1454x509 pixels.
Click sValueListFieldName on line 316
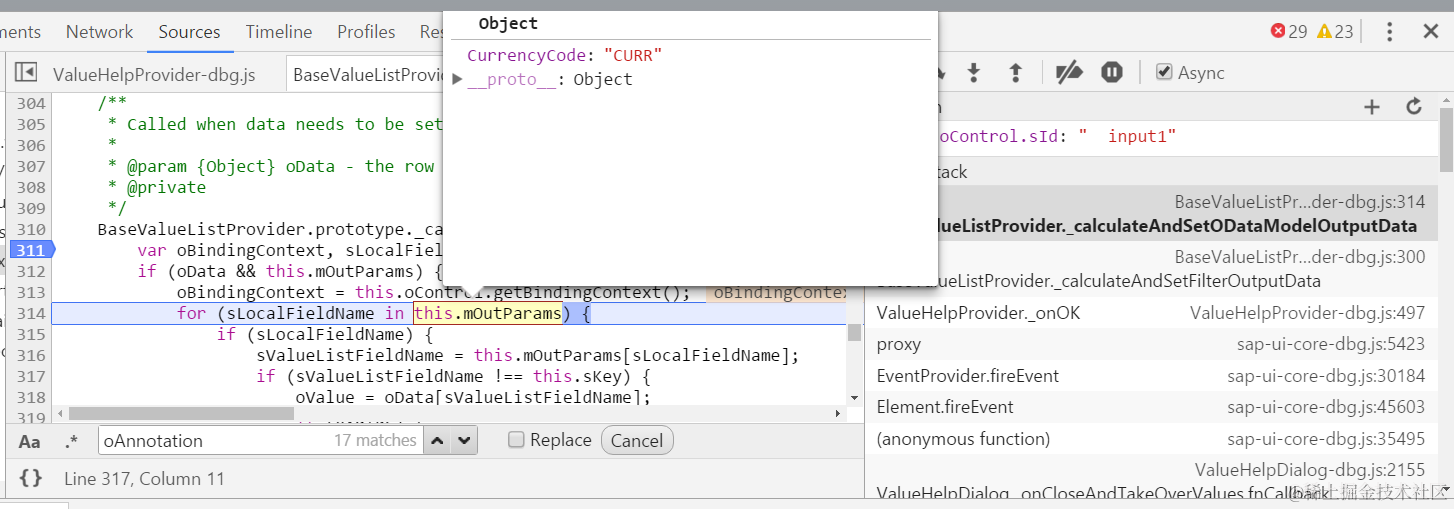click(x=355, y=355)
